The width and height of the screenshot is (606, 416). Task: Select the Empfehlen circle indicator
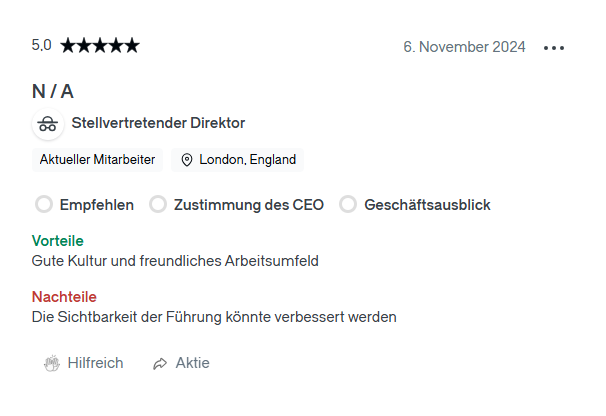click(44, 204)
